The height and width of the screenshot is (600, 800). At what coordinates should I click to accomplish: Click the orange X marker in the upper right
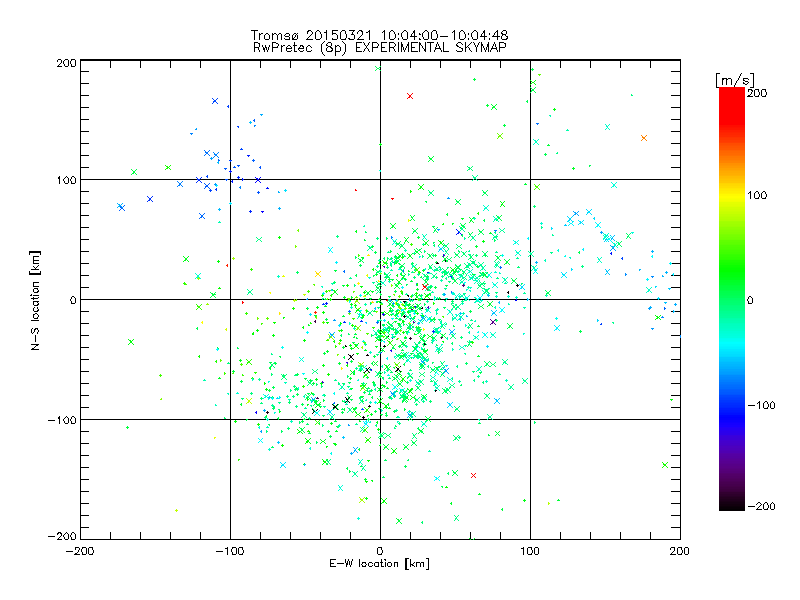coord(644,138)
